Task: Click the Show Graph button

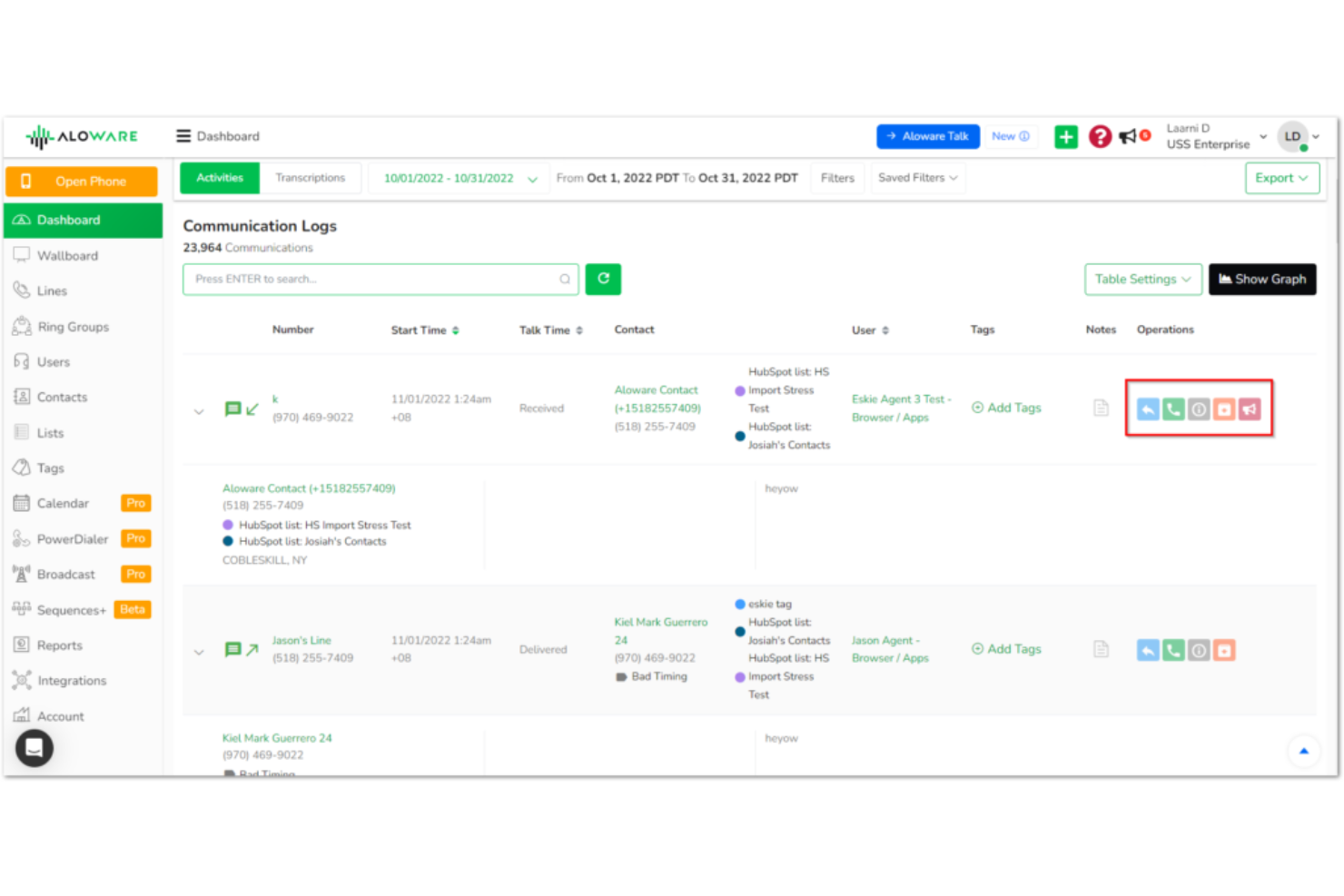Action: coord(1262,279)
